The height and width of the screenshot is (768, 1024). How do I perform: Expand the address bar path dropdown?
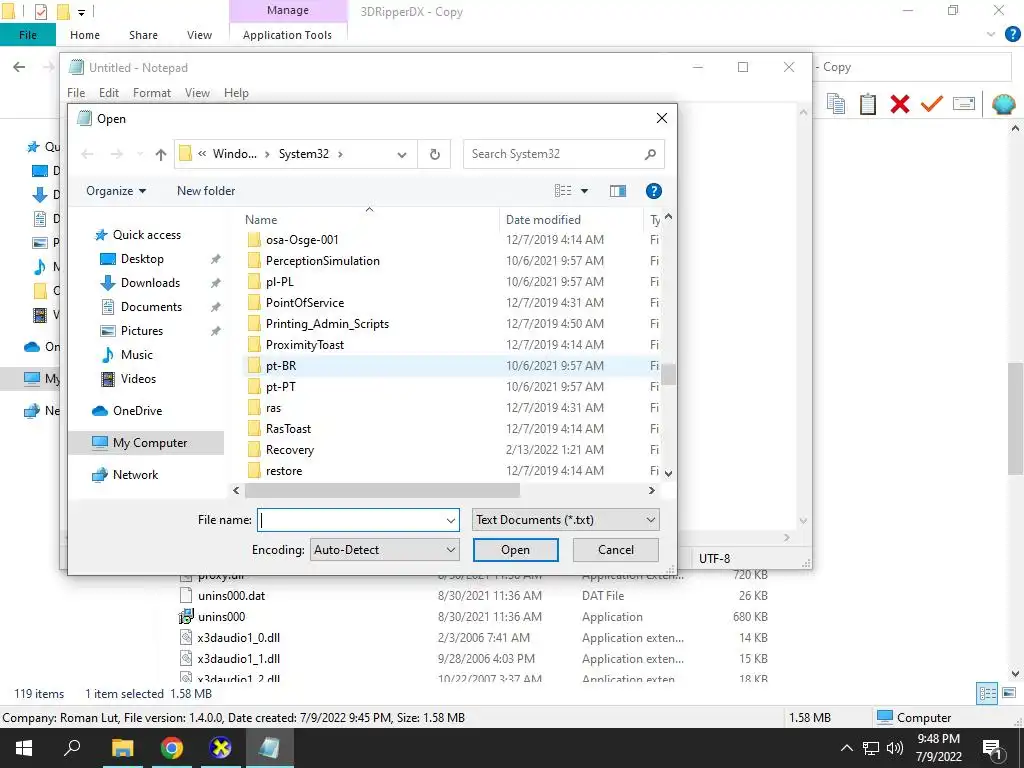402,154
